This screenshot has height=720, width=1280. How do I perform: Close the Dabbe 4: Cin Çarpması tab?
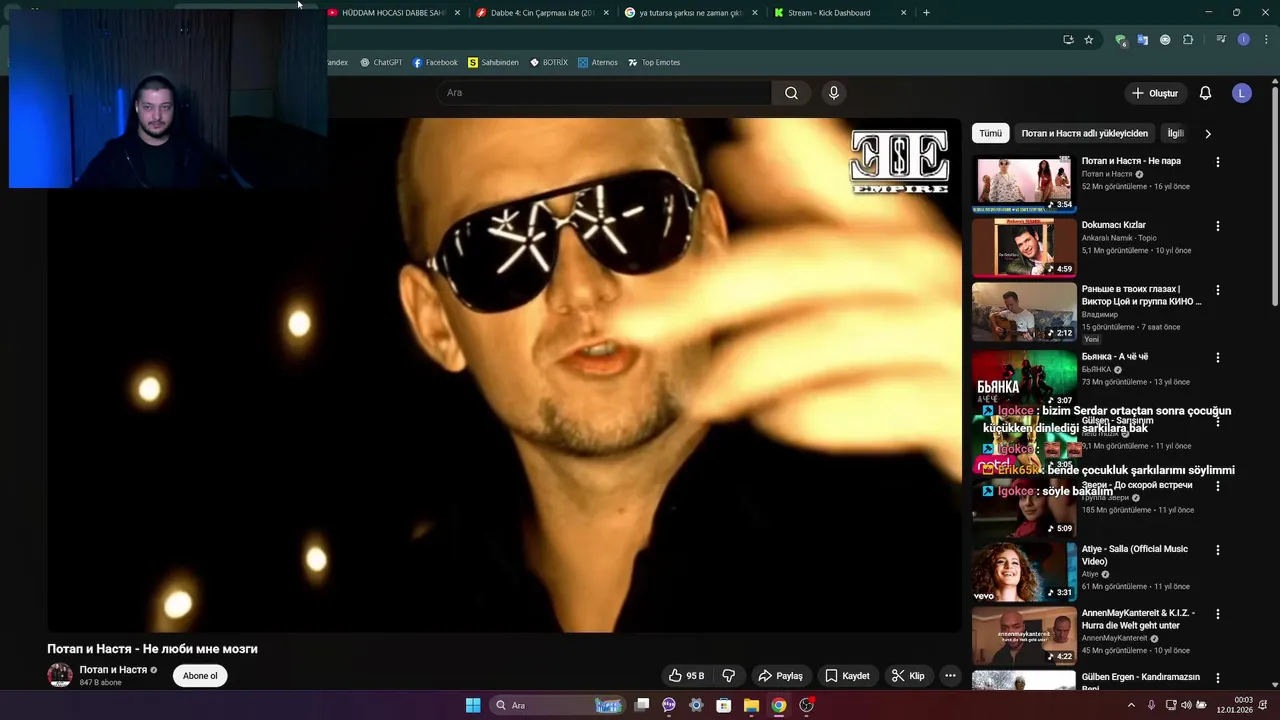point(606,13)
